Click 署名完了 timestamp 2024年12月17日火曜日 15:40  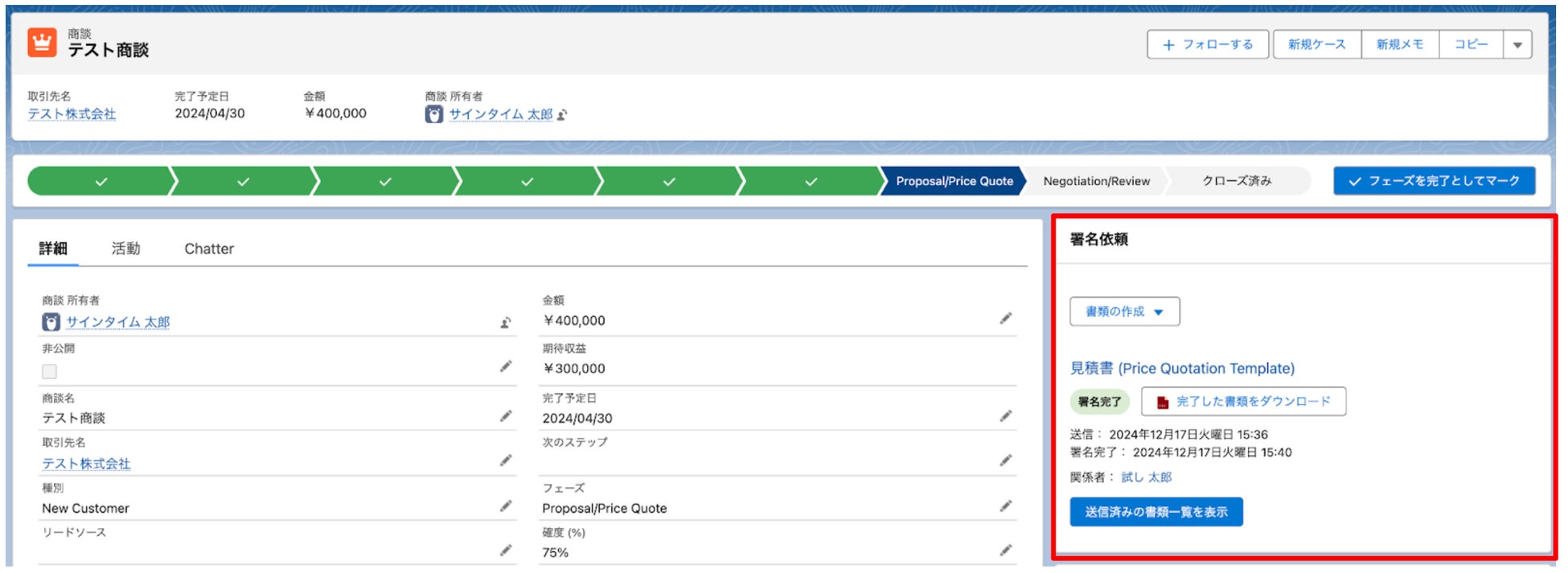point(1213,452)
